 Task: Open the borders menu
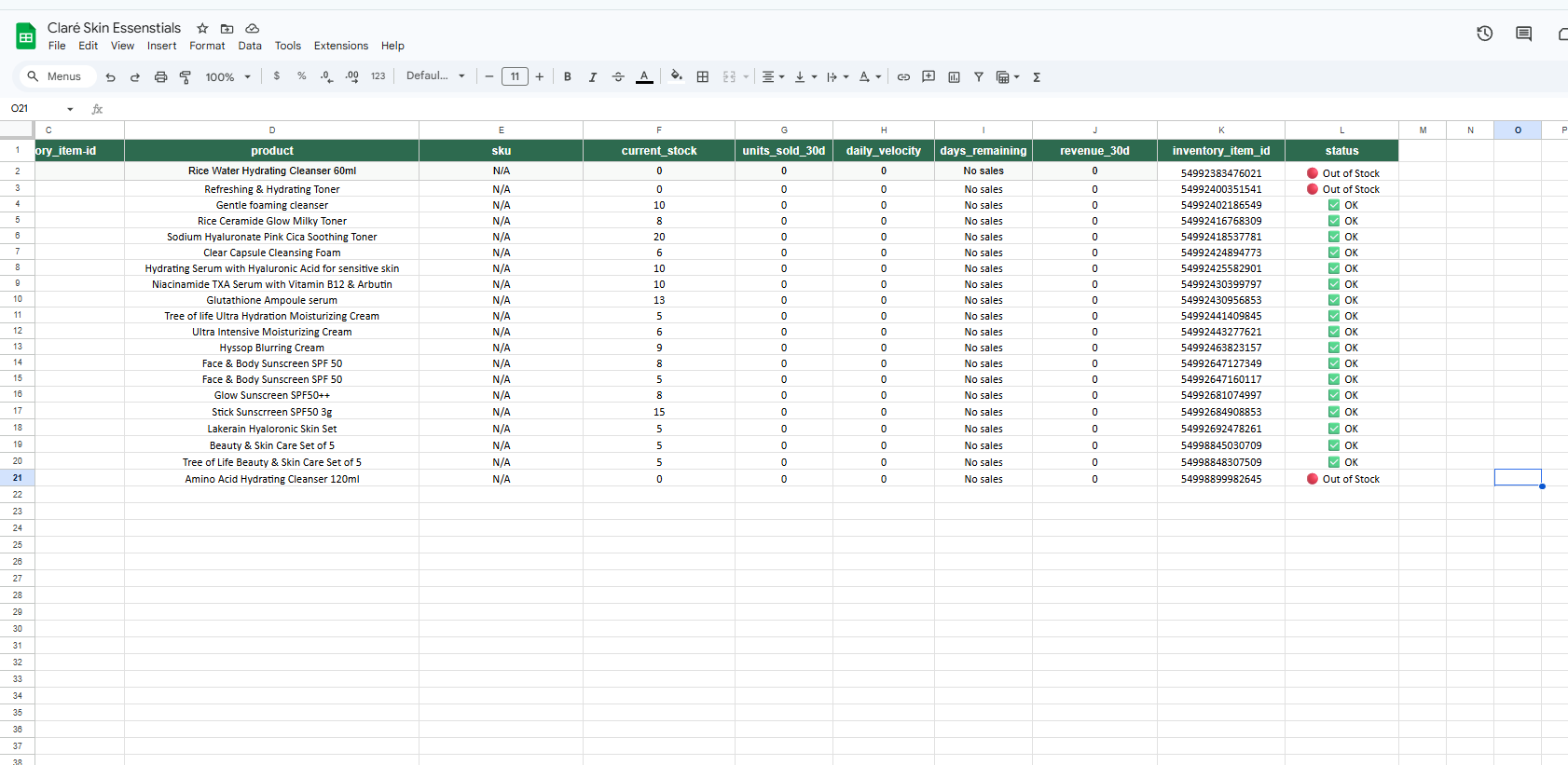(703, 77)
